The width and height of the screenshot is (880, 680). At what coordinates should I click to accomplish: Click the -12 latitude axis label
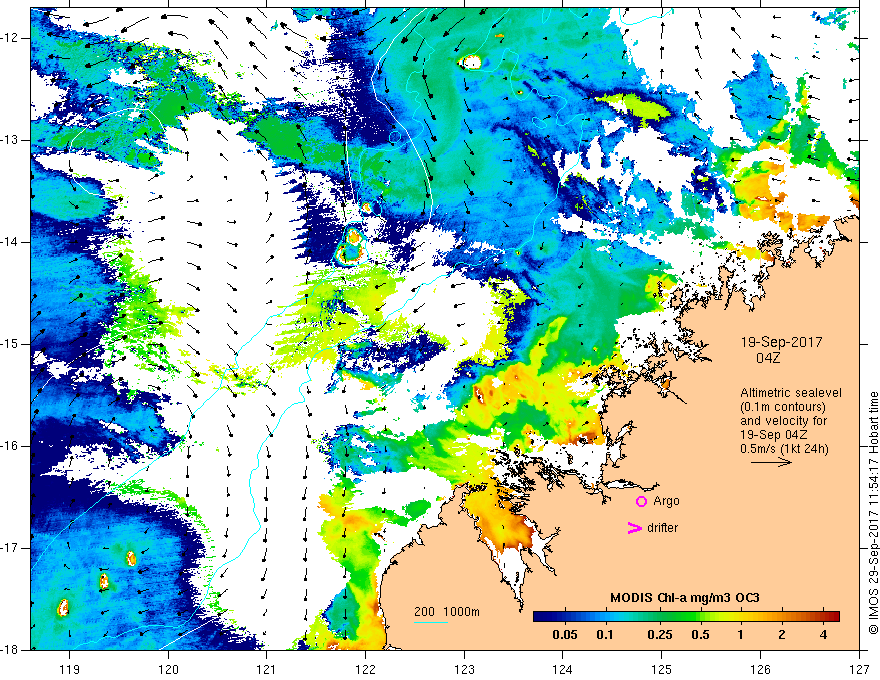tap(10, 38)
